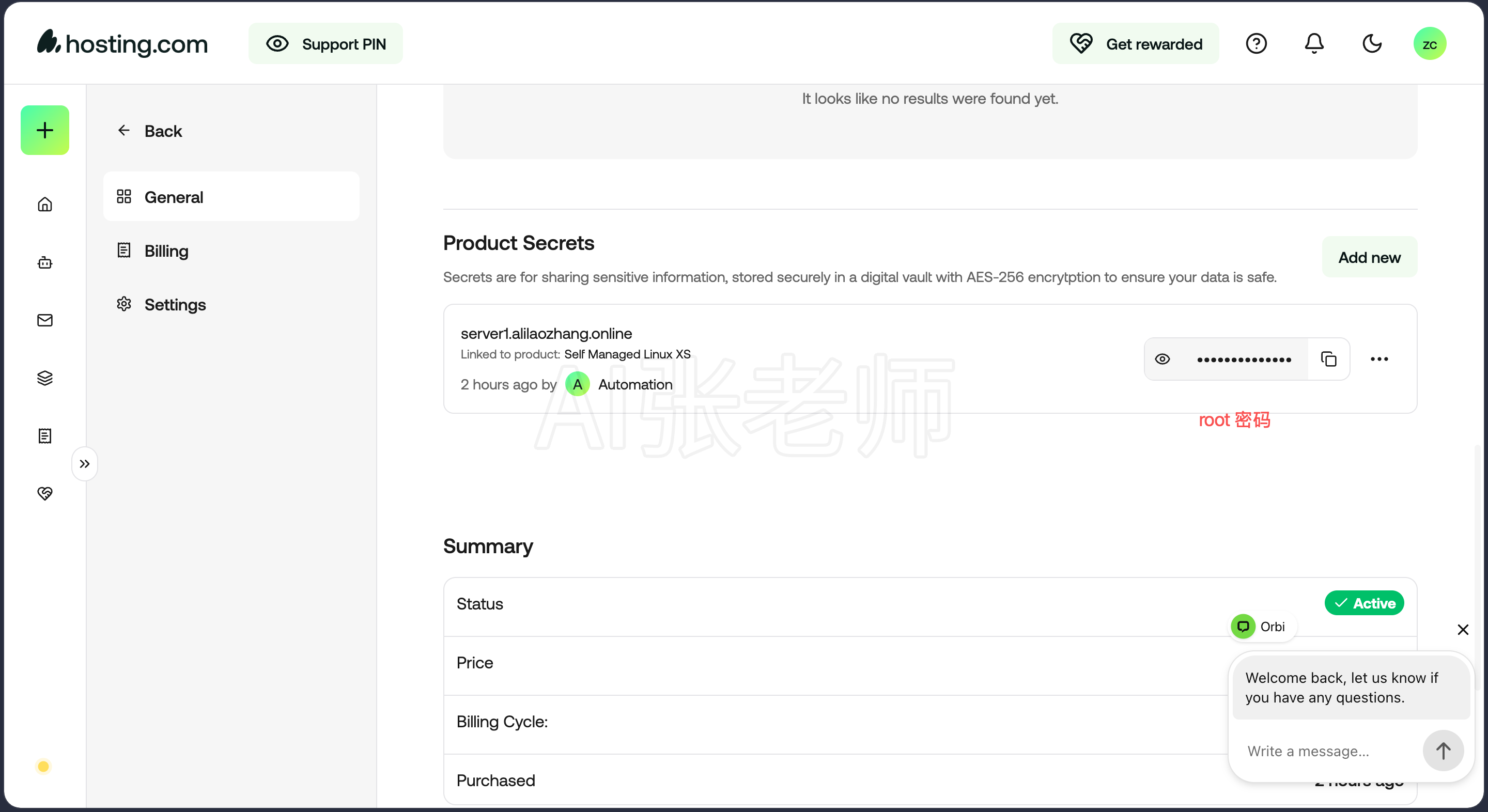Click the Get rewarded button

click(1136, 44)
